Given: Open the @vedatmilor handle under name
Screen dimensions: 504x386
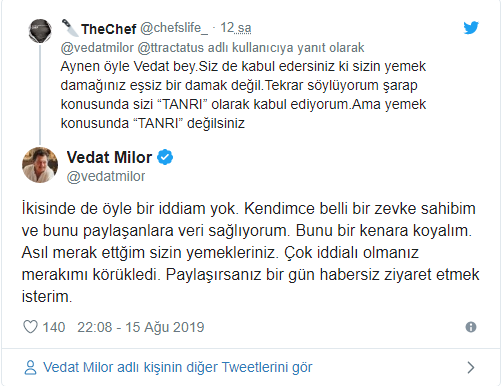Looking at the screenshot, I should [106, 176].
